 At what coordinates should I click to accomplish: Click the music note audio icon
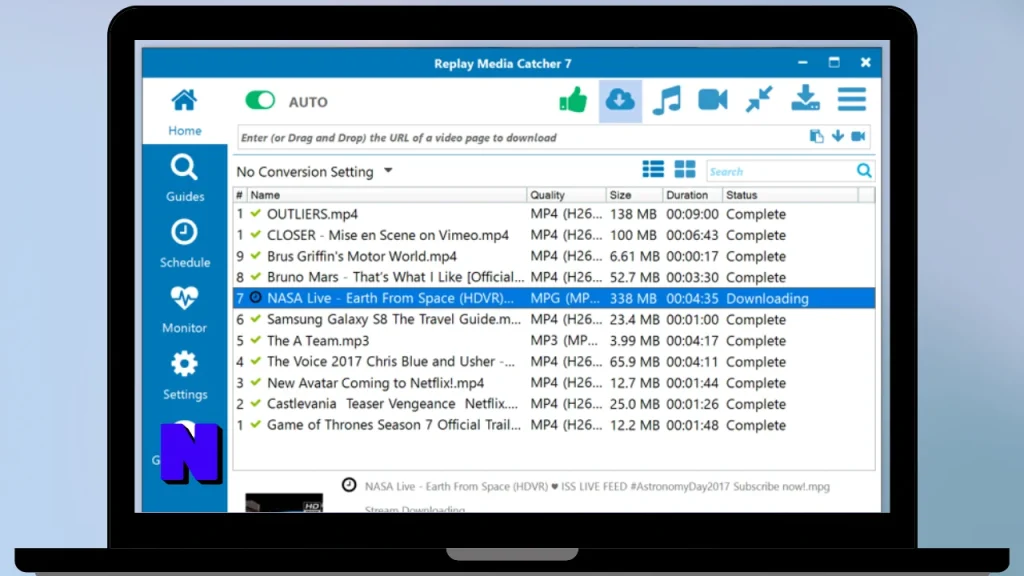(x=666, y=101)
